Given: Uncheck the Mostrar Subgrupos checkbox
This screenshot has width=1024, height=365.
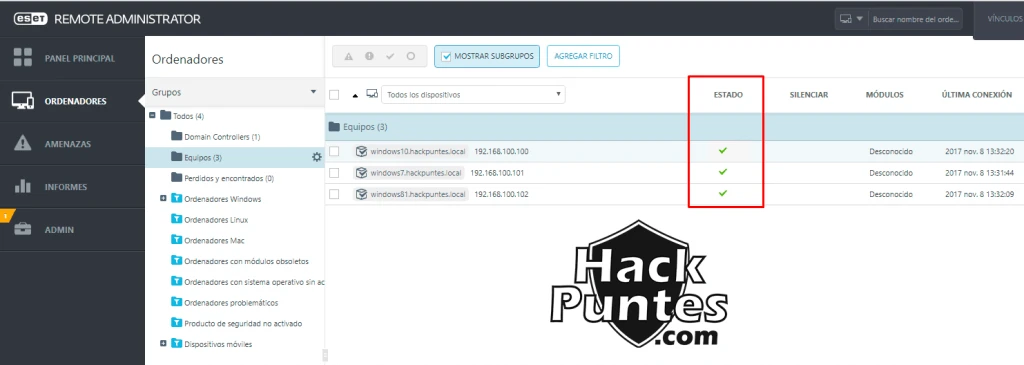Looking at the screenshot, I should 447,57.
